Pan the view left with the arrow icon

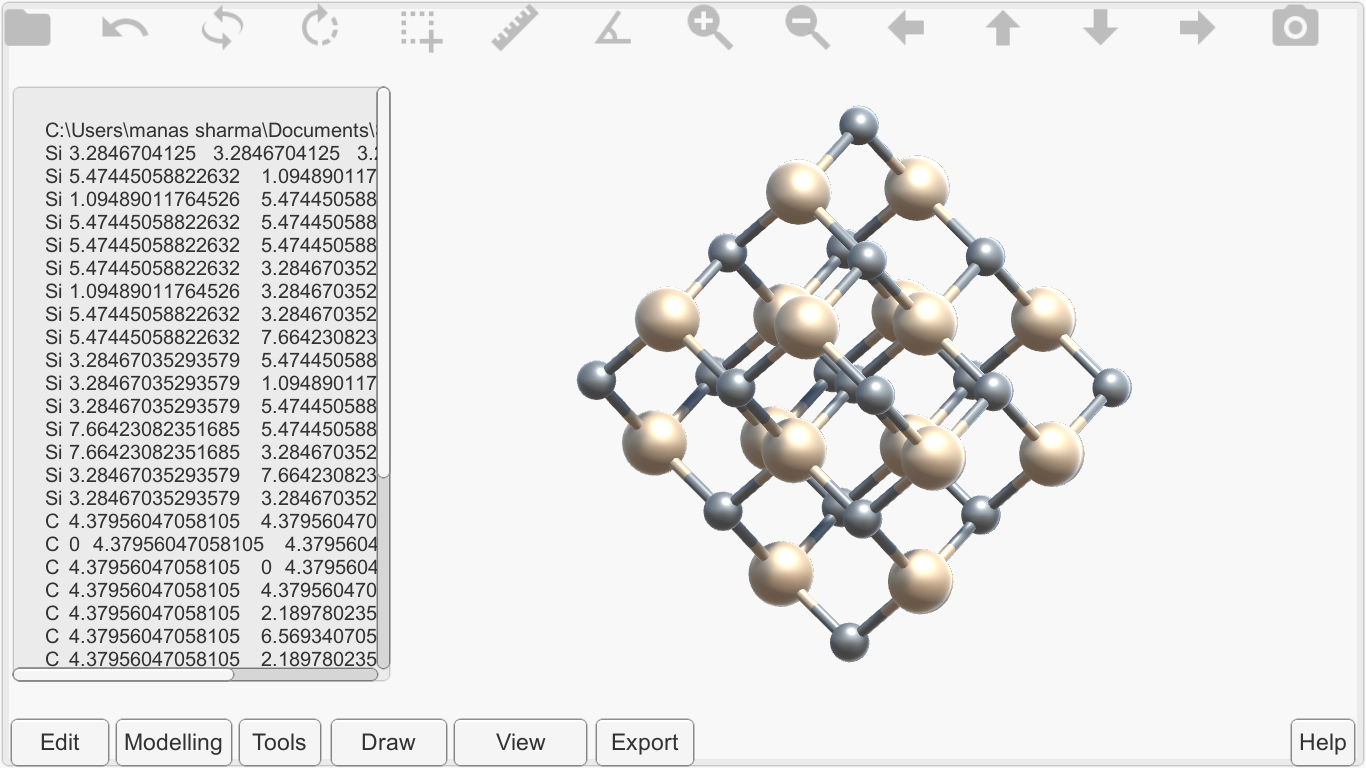click(x=905, y=27)
